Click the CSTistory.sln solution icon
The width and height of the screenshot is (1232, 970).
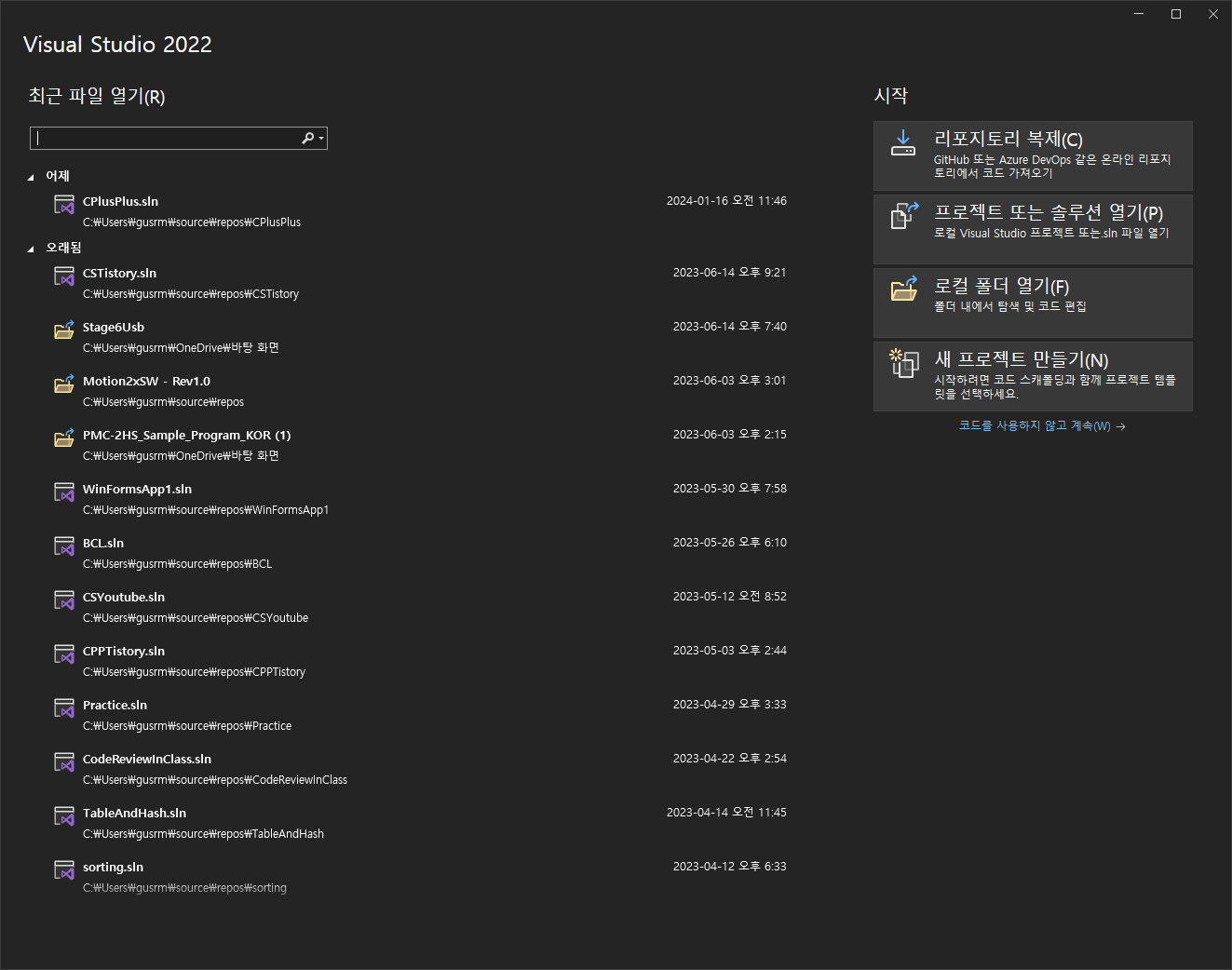[x=64, y=276]
